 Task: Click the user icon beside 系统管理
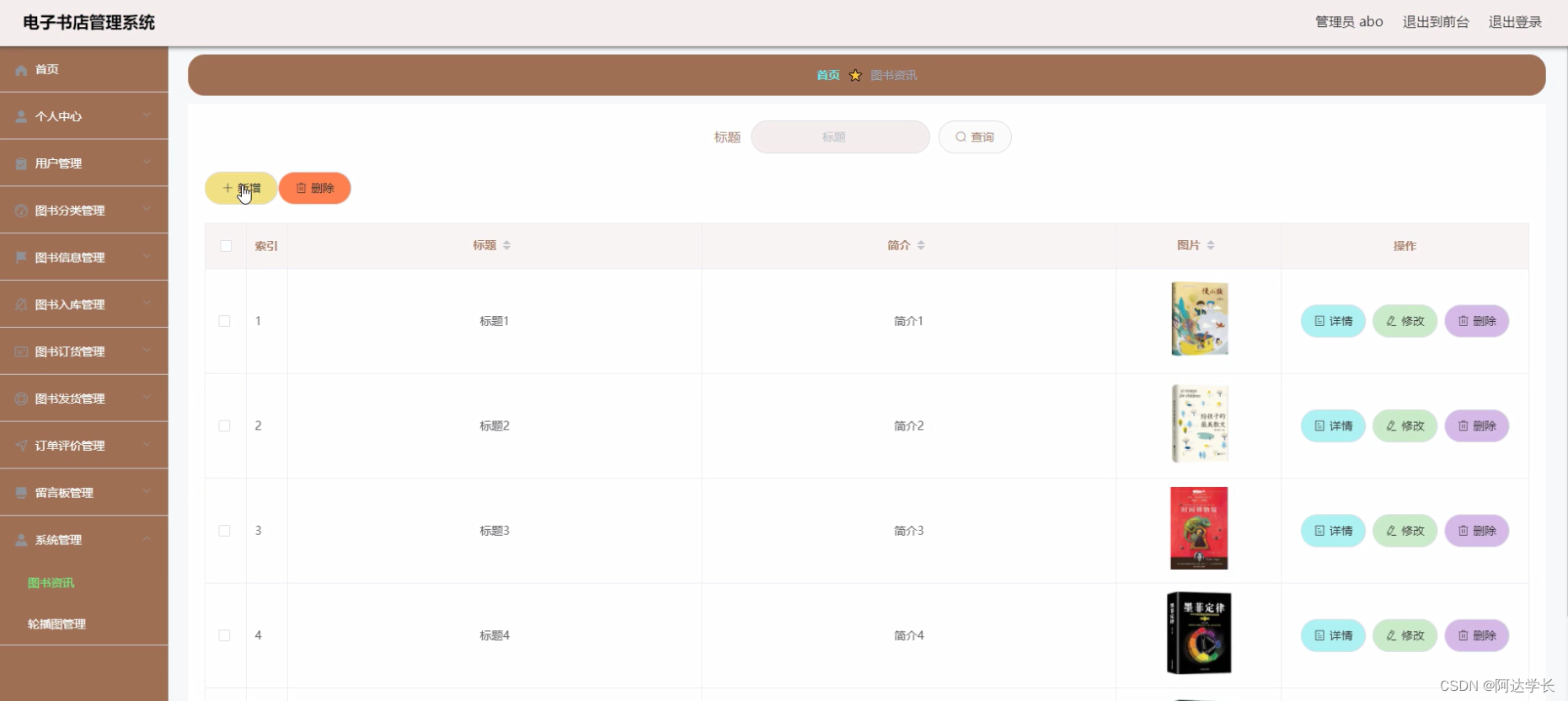[21, 540]
